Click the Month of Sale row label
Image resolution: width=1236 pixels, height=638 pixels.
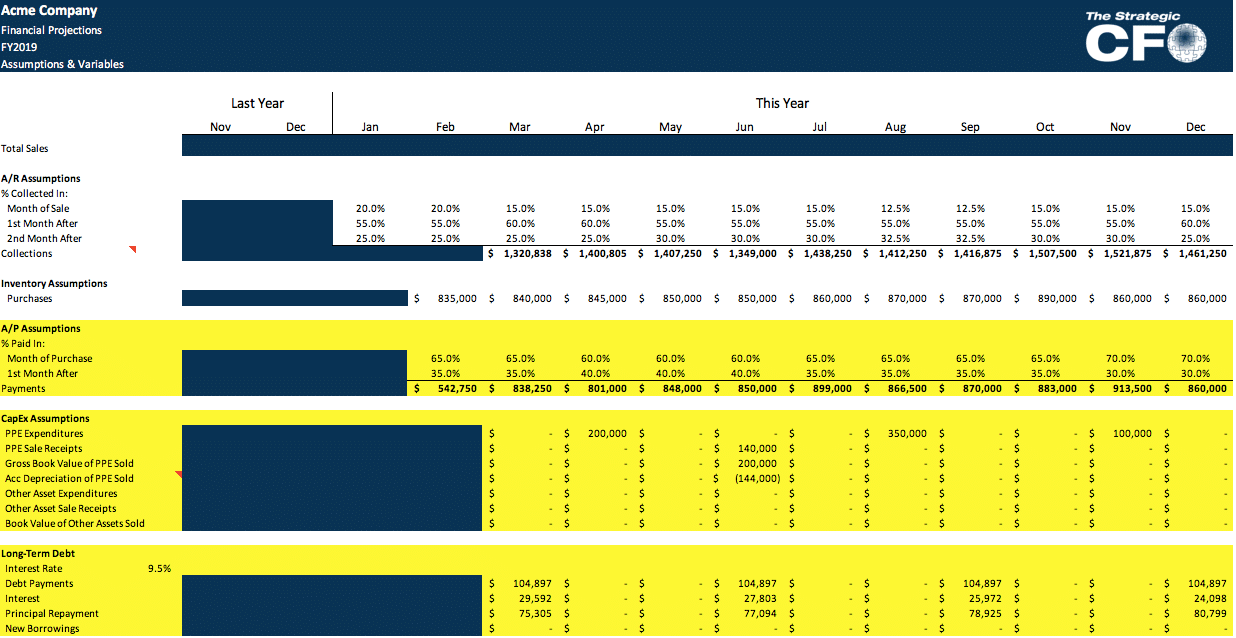point(38,208)
